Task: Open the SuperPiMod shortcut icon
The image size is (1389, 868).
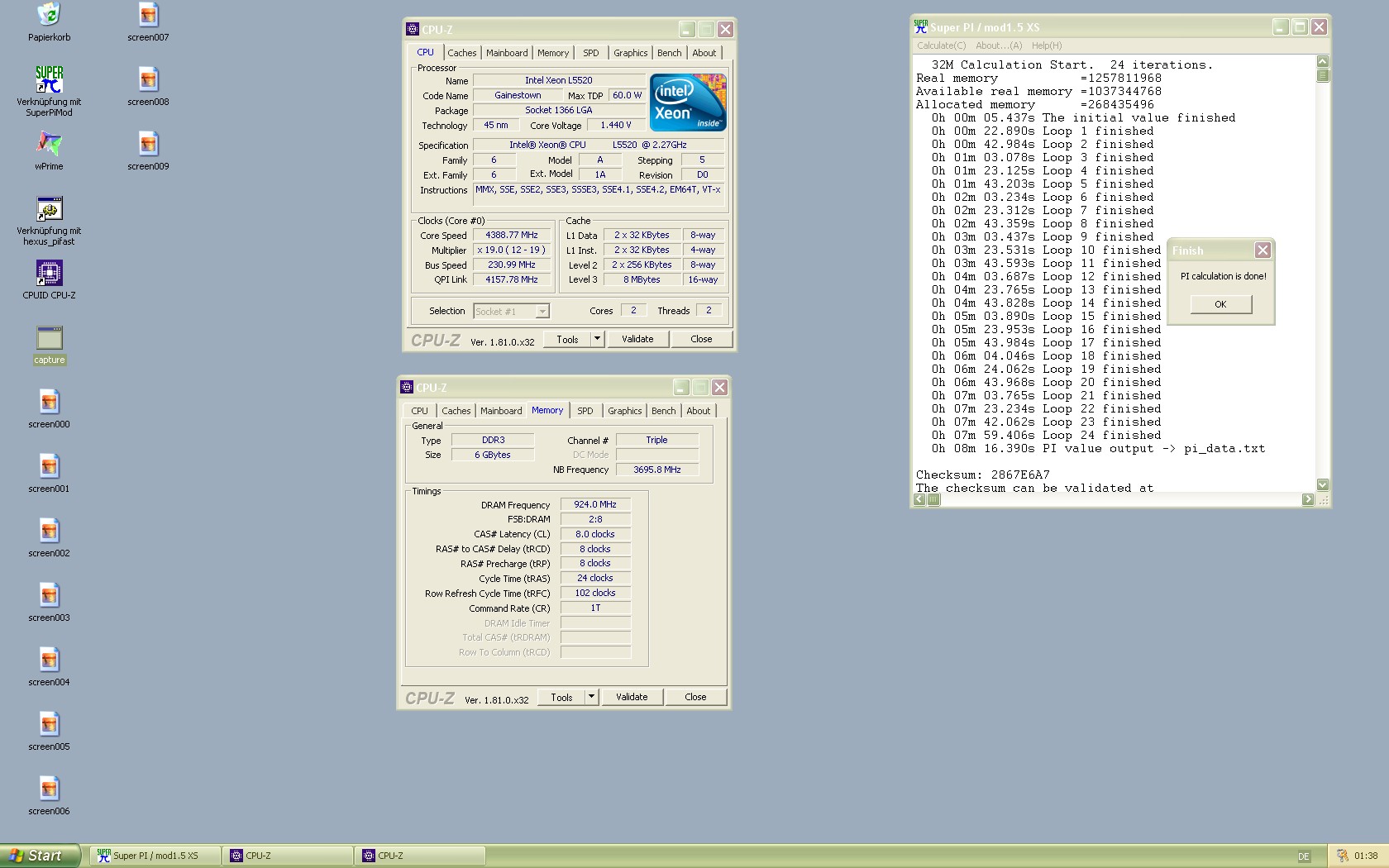Action: (49, 79)
